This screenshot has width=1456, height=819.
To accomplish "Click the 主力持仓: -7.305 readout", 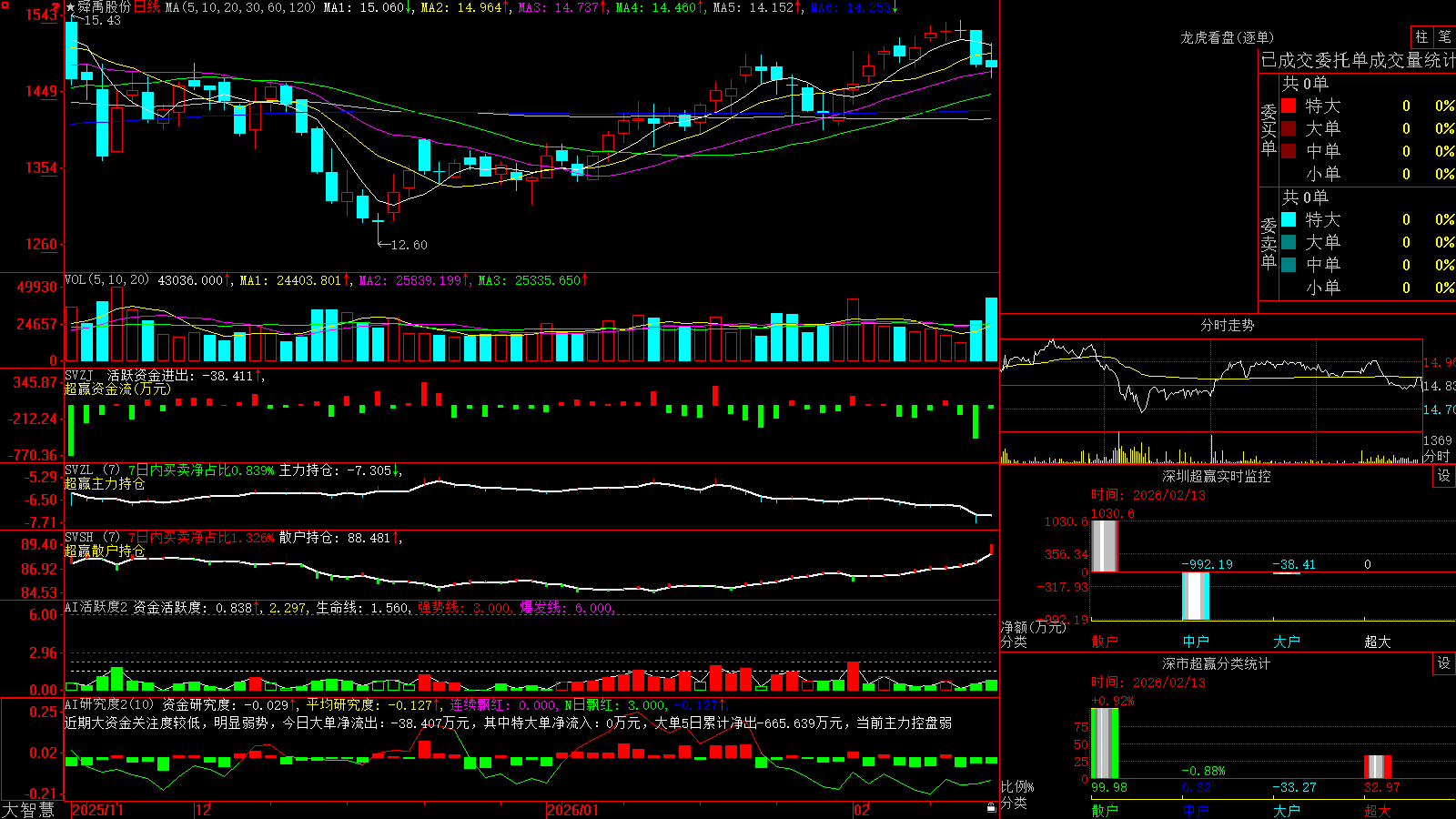I will [340, 470].
